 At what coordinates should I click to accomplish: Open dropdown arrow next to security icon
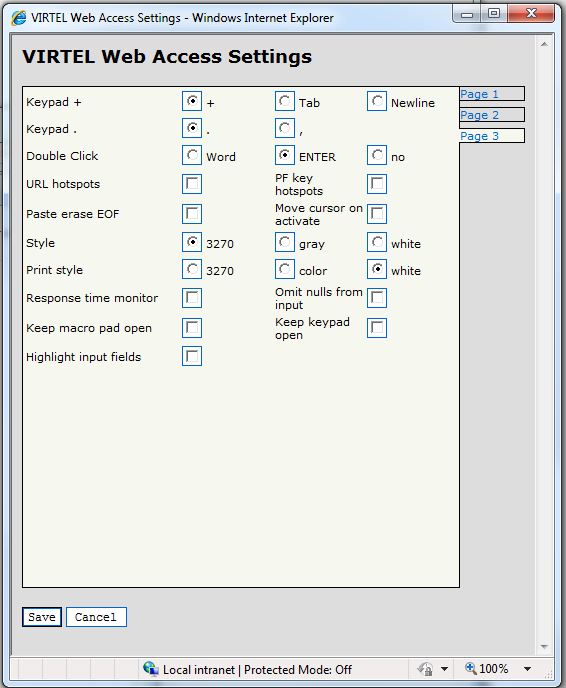(x=444, y=669)
